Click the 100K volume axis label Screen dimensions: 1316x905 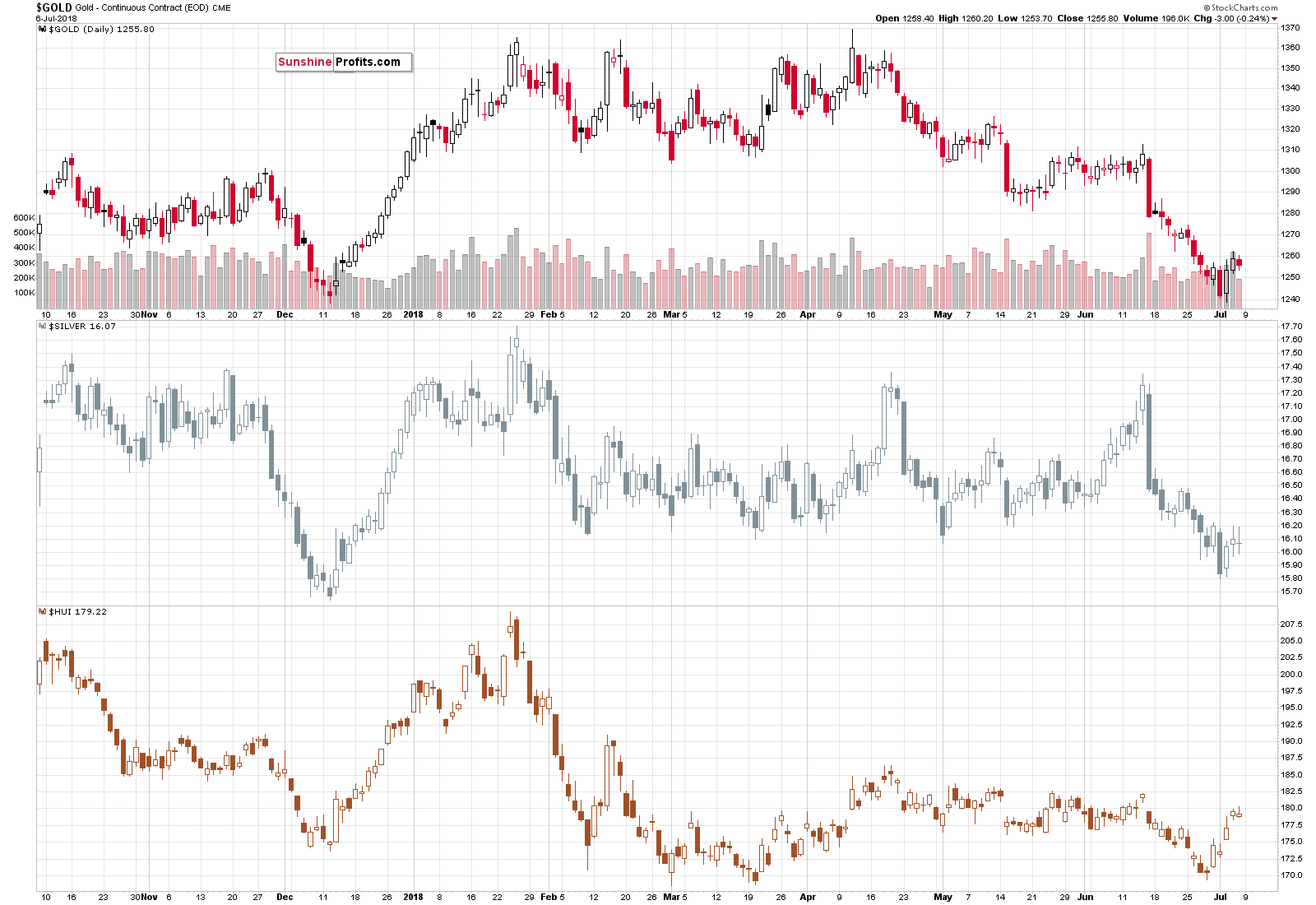pyautogui.click(x=24, y=292)
